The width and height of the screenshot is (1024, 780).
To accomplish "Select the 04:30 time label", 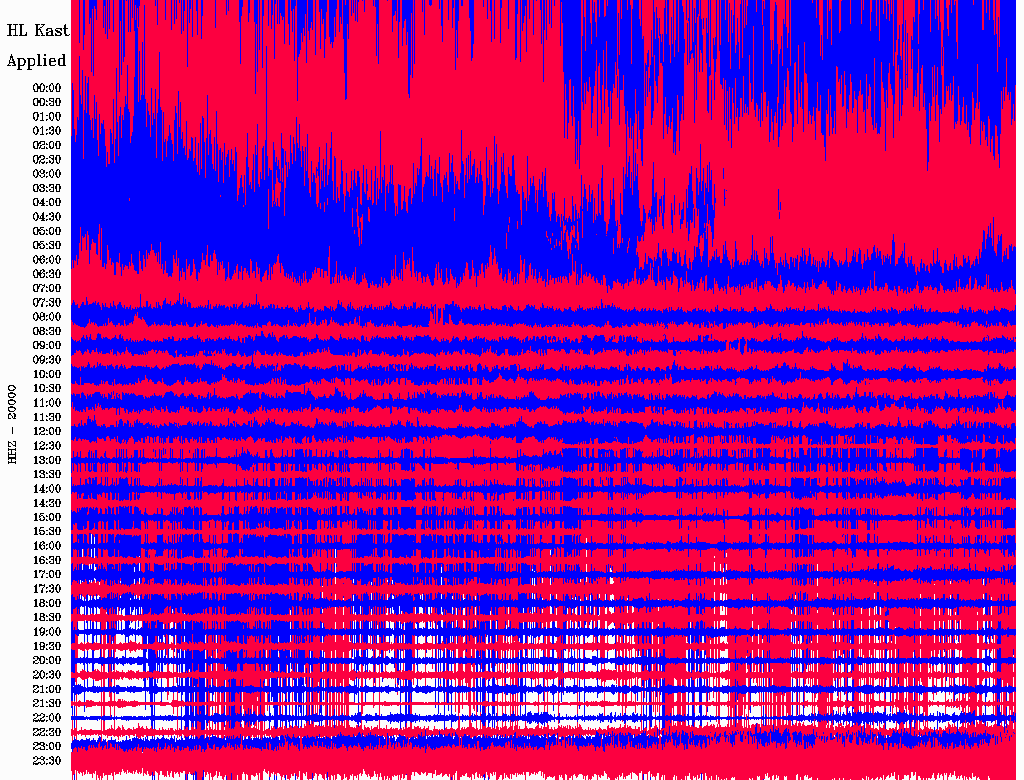I will point(47,217).
